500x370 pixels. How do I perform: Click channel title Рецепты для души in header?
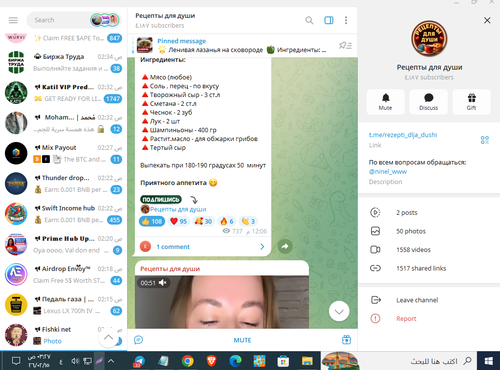165,16
